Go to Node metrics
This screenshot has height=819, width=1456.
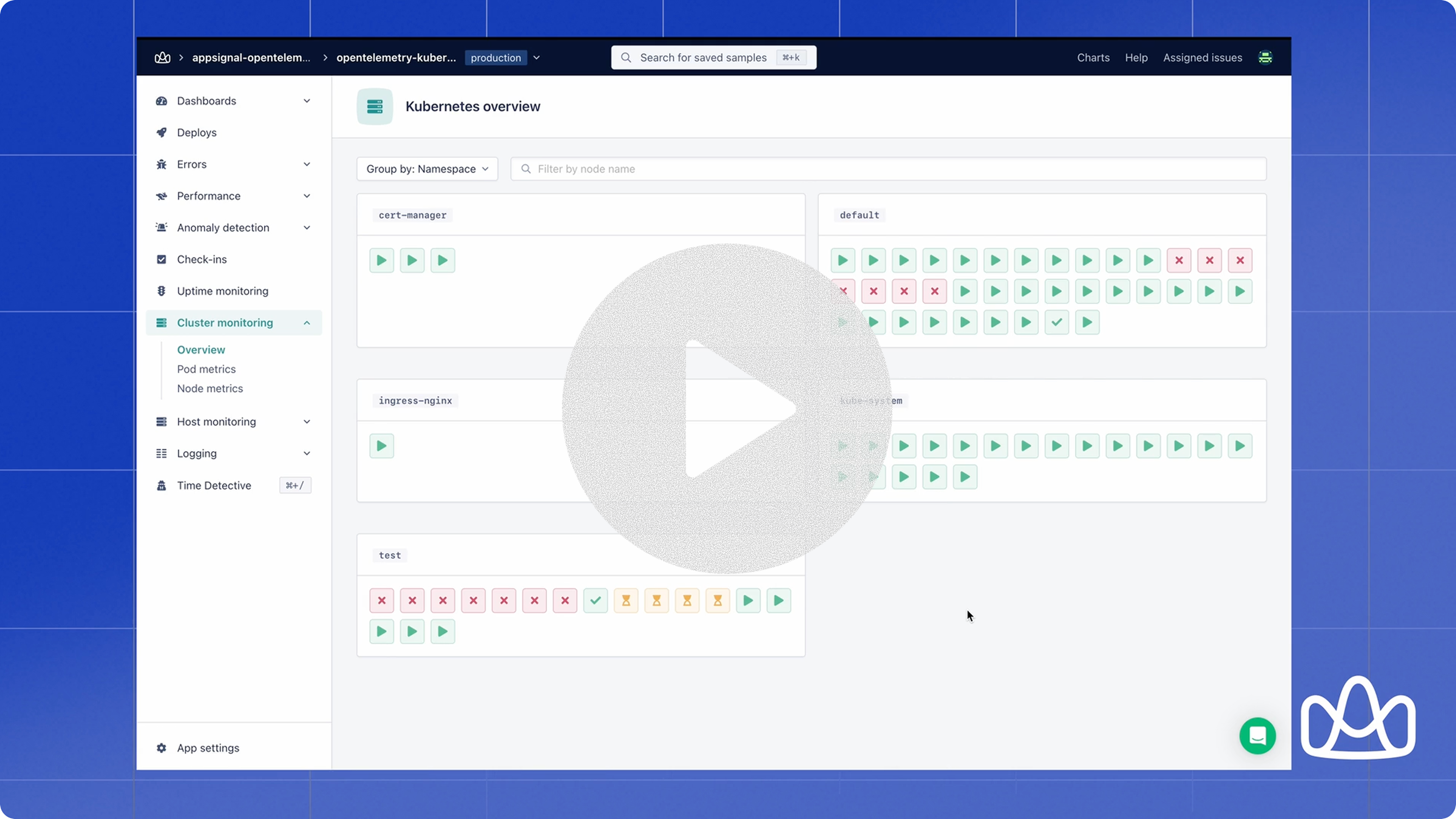(210, 389)
